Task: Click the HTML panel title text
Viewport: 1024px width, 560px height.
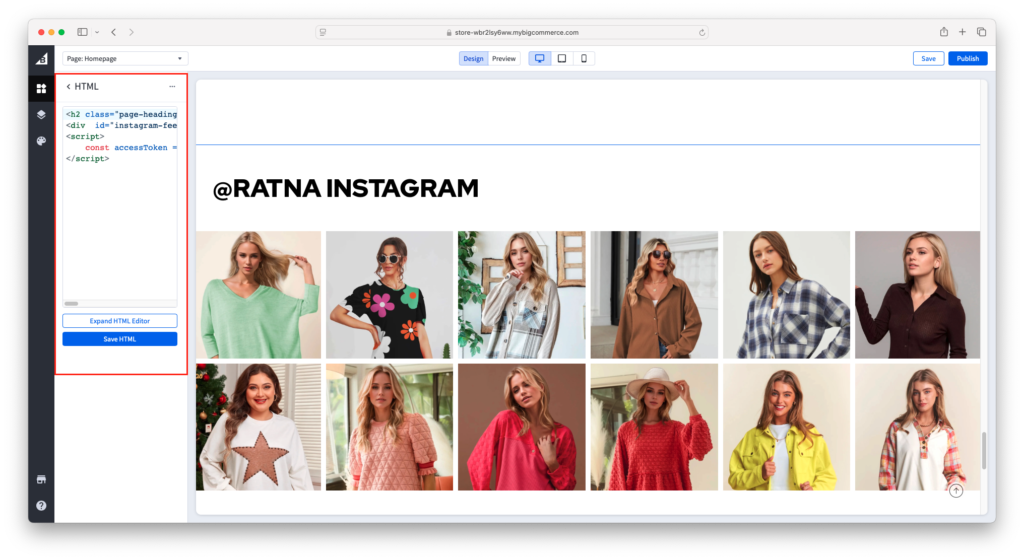Action: pos(86,86)
